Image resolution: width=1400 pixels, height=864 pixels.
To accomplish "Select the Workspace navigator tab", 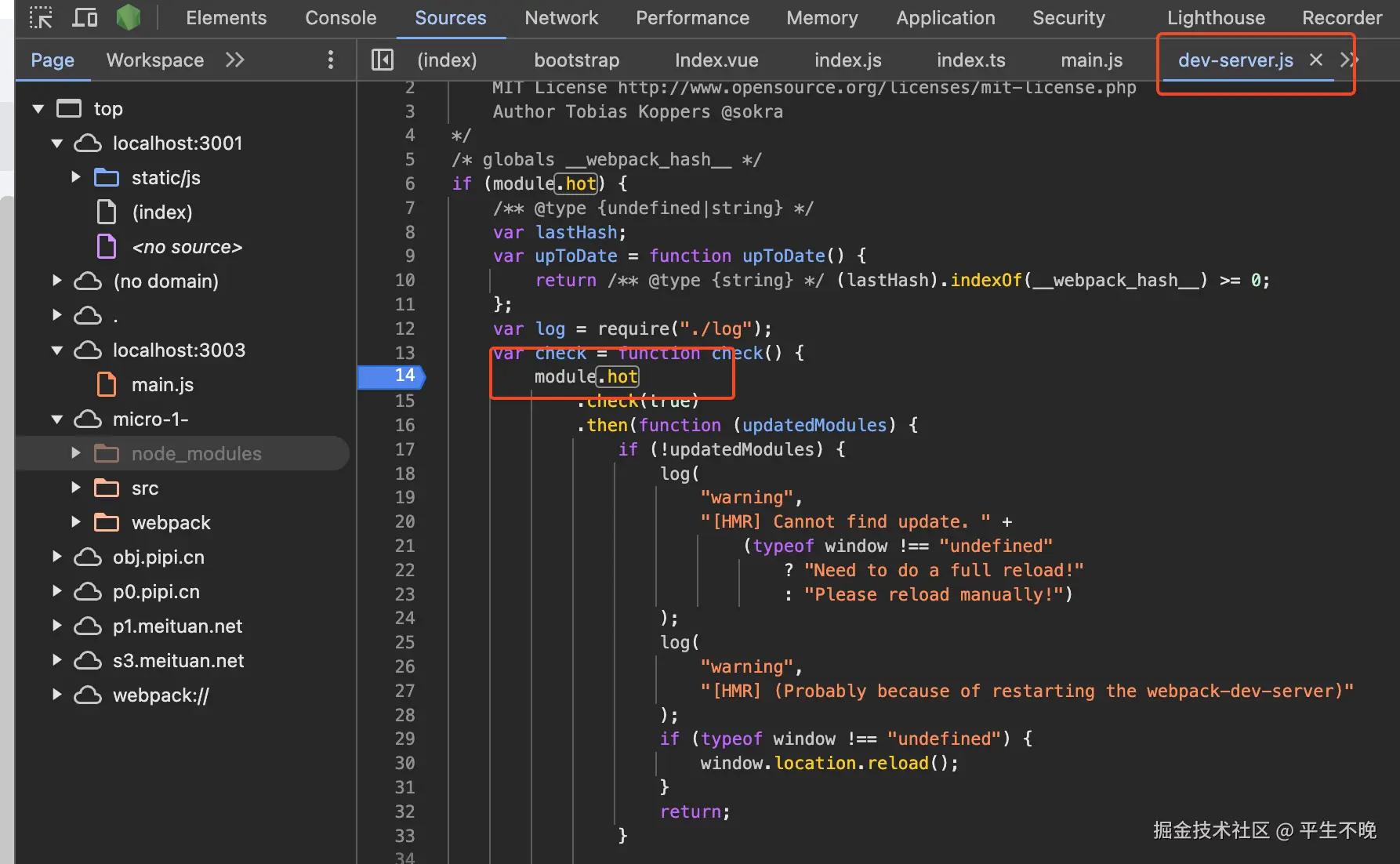I will point(155,60).
